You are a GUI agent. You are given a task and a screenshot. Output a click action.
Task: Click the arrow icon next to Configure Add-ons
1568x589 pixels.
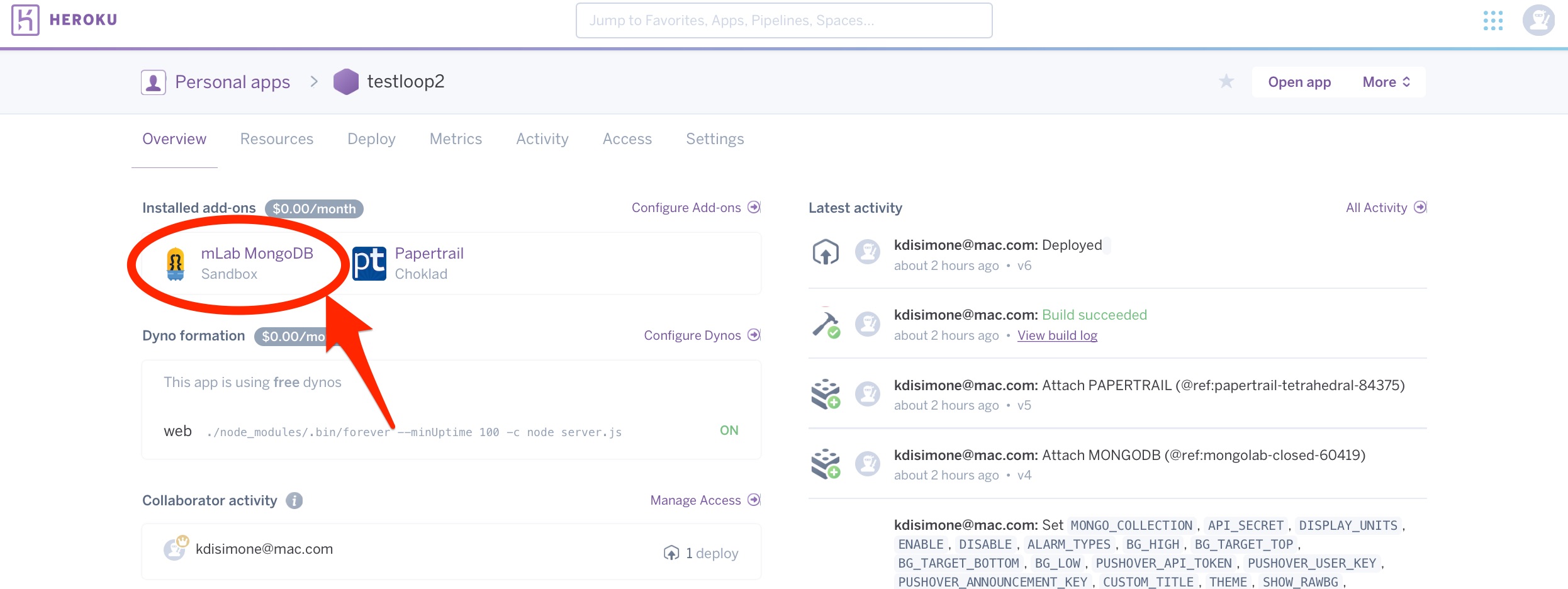[754, 207]
